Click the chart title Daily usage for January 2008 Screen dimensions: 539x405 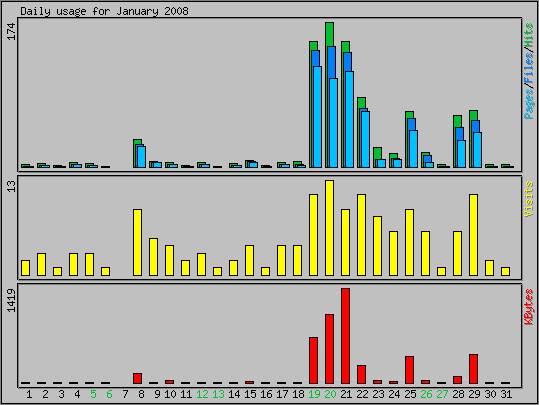tap(104, 11)
